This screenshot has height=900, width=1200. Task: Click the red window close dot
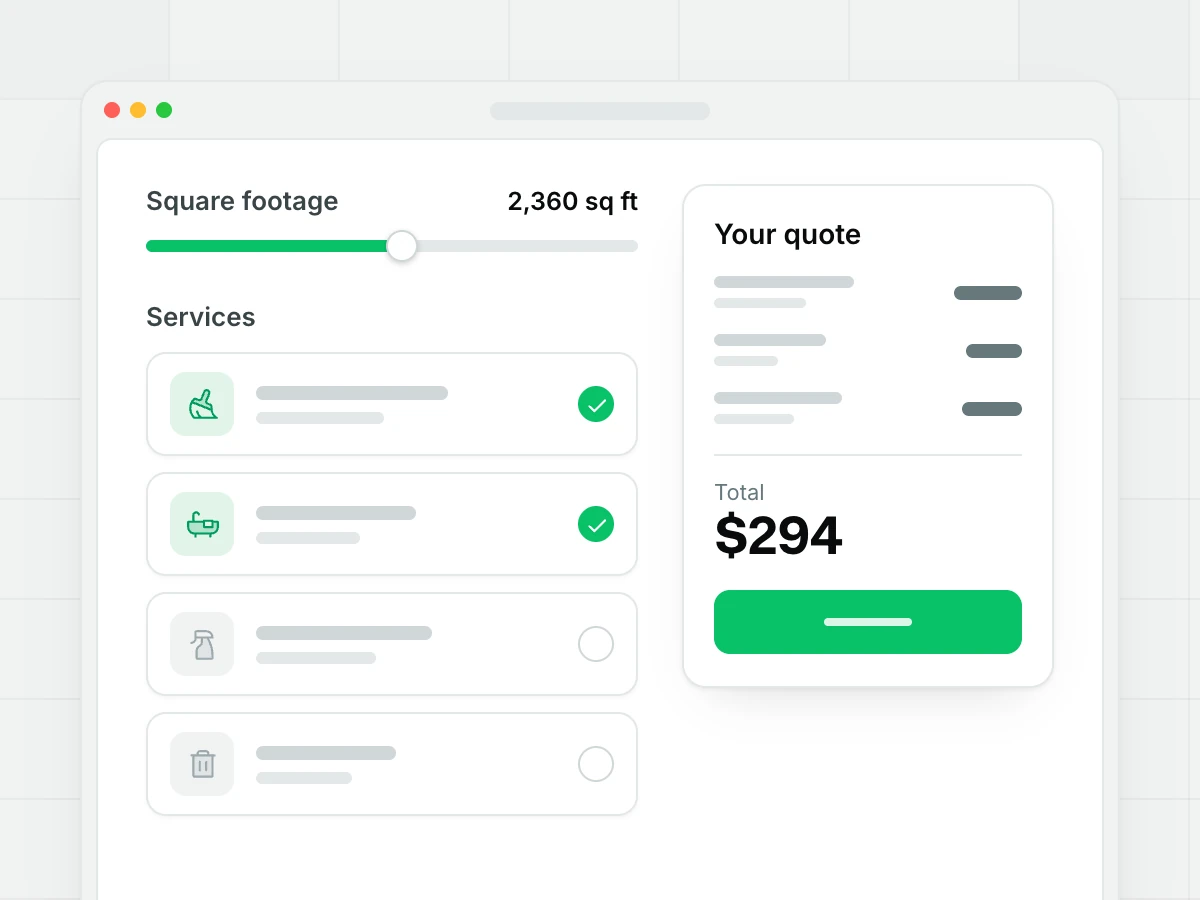(112, 110)
